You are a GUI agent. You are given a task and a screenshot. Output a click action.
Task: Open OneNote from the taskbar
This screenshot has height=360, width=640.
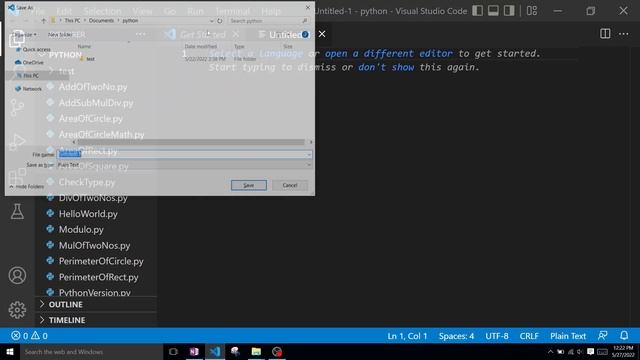(194, 351)
